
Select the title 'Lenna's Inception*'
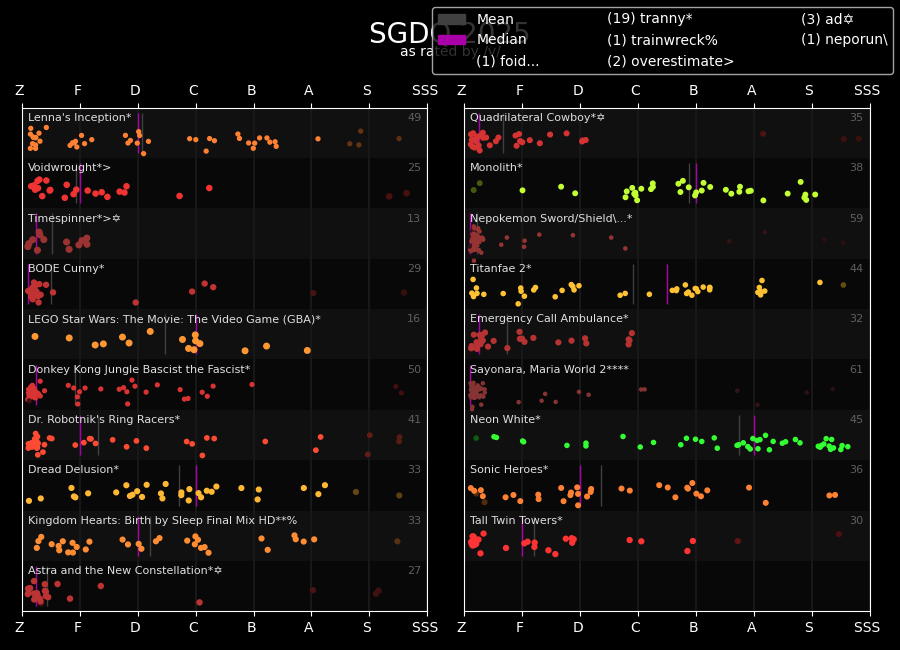pos(79,117)
